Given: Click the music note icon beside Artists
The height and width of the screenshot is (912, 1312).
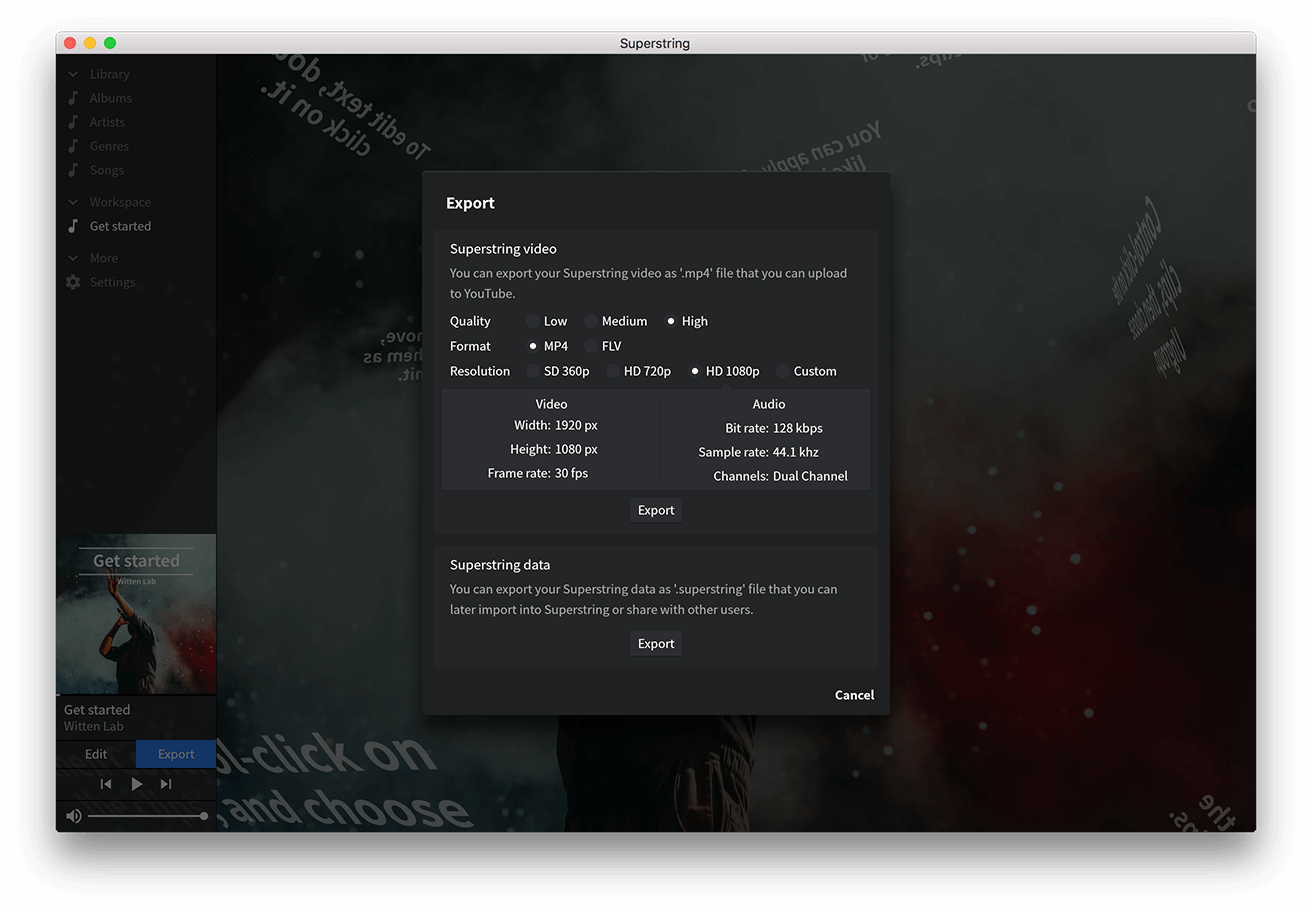Looking at the screenshot, I should tap(73, 122).
